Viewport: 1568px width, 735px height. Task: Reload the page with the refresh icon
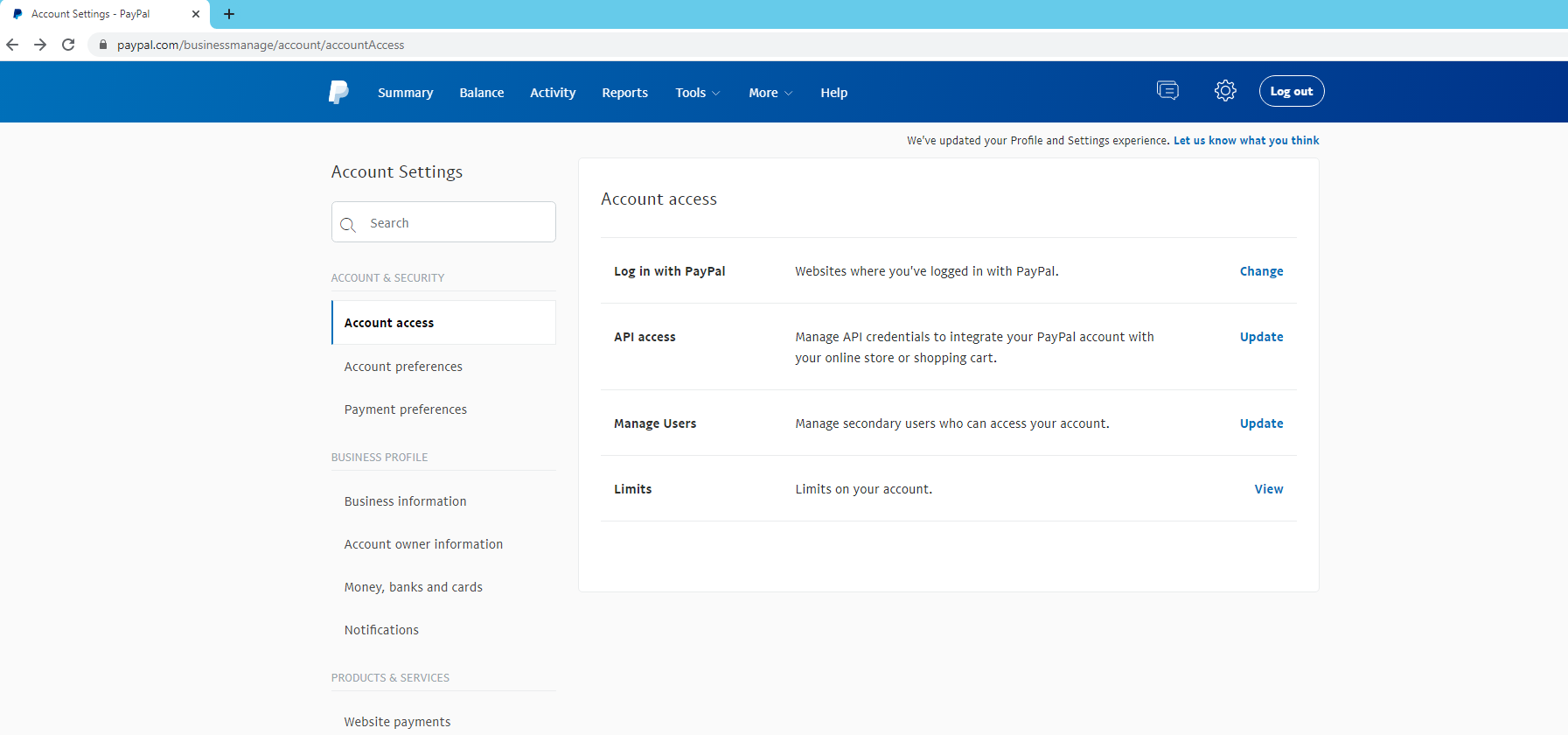coord(68,45)
